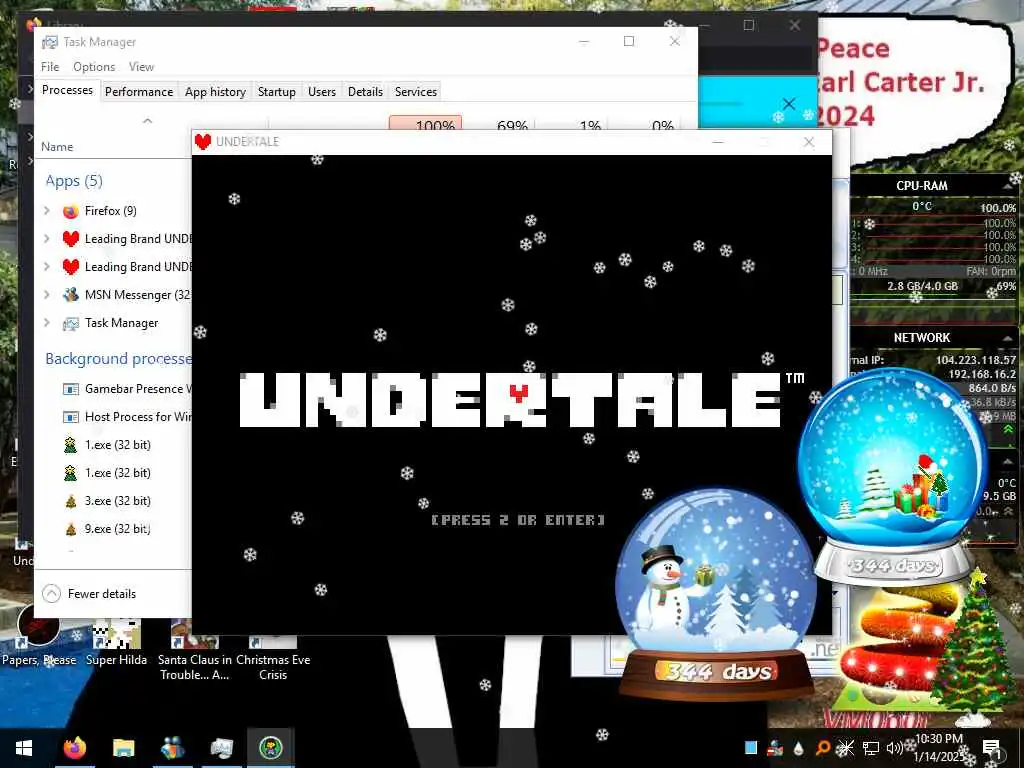Click the UNDERTALE window title heart icon
Image resolution: width=1024 pixels, height=768 pixels.
coord(203,142)
